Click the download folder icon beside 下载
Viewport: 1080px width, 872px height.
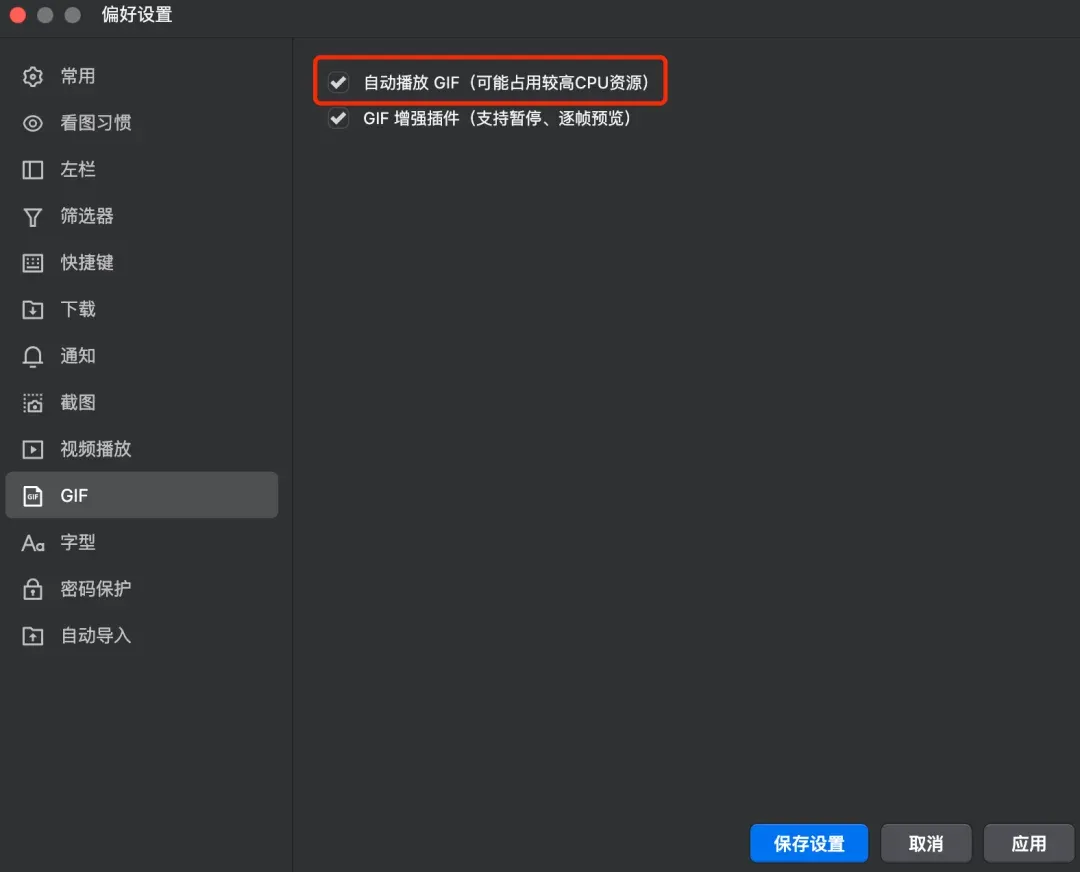(x=32, y=309)
